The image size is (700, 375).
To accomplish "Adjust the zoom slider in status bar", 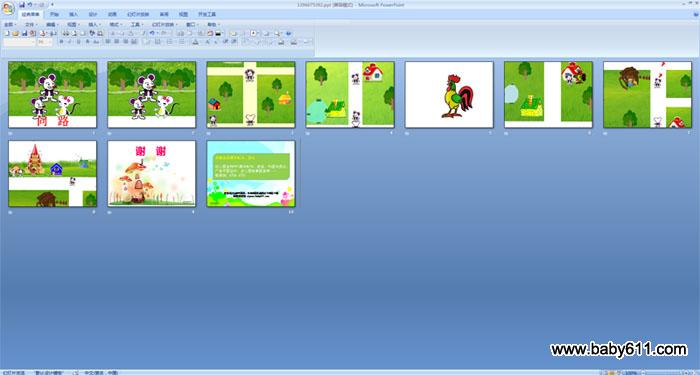I will (662, 373).
